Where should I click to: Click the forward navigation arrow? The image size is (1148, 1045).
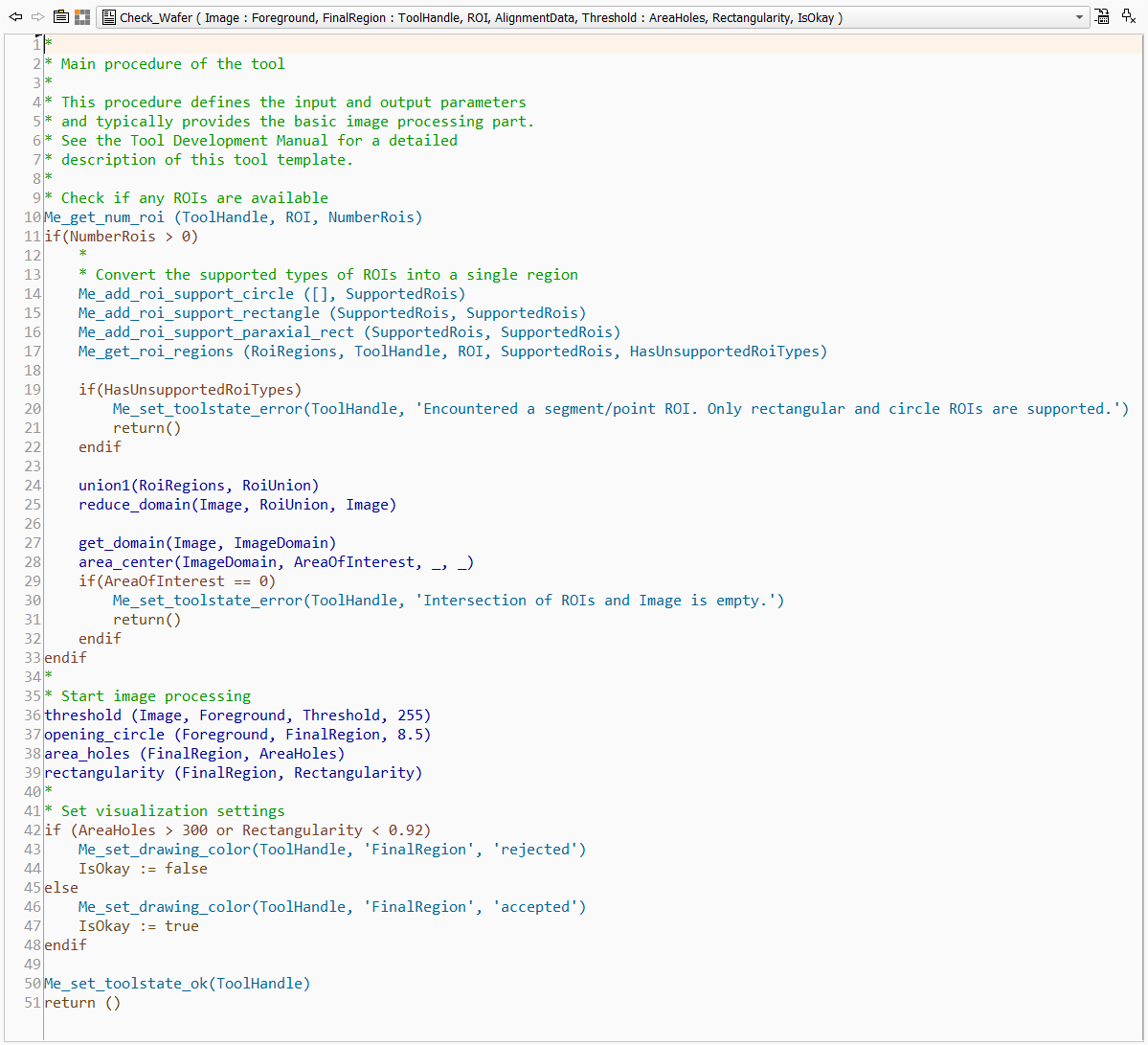[x=37, y=17]
